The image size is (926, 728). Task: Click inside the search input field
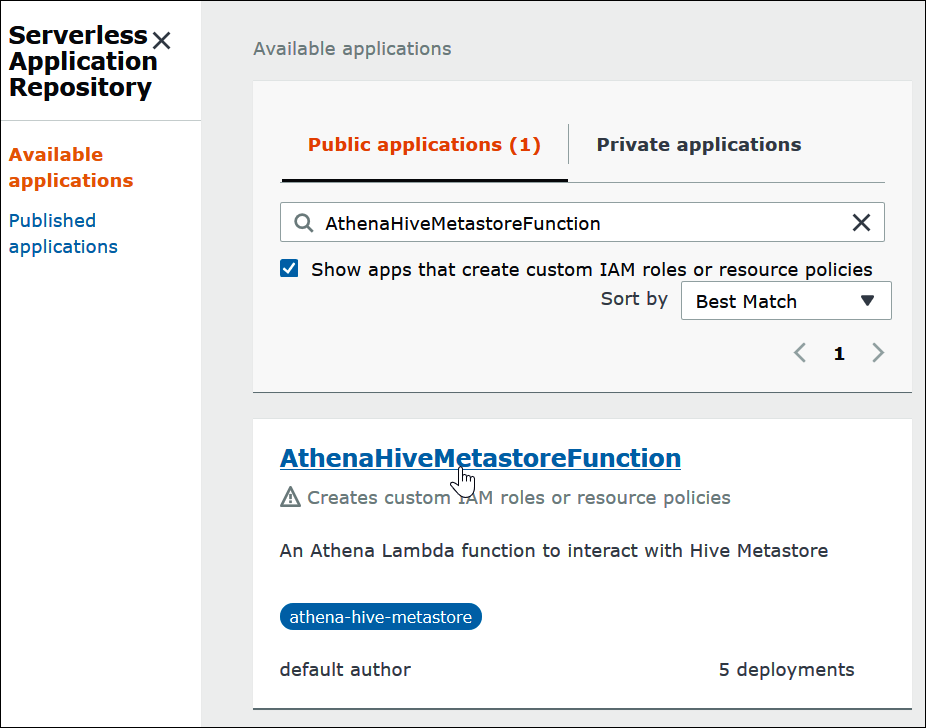click(550, 222)
